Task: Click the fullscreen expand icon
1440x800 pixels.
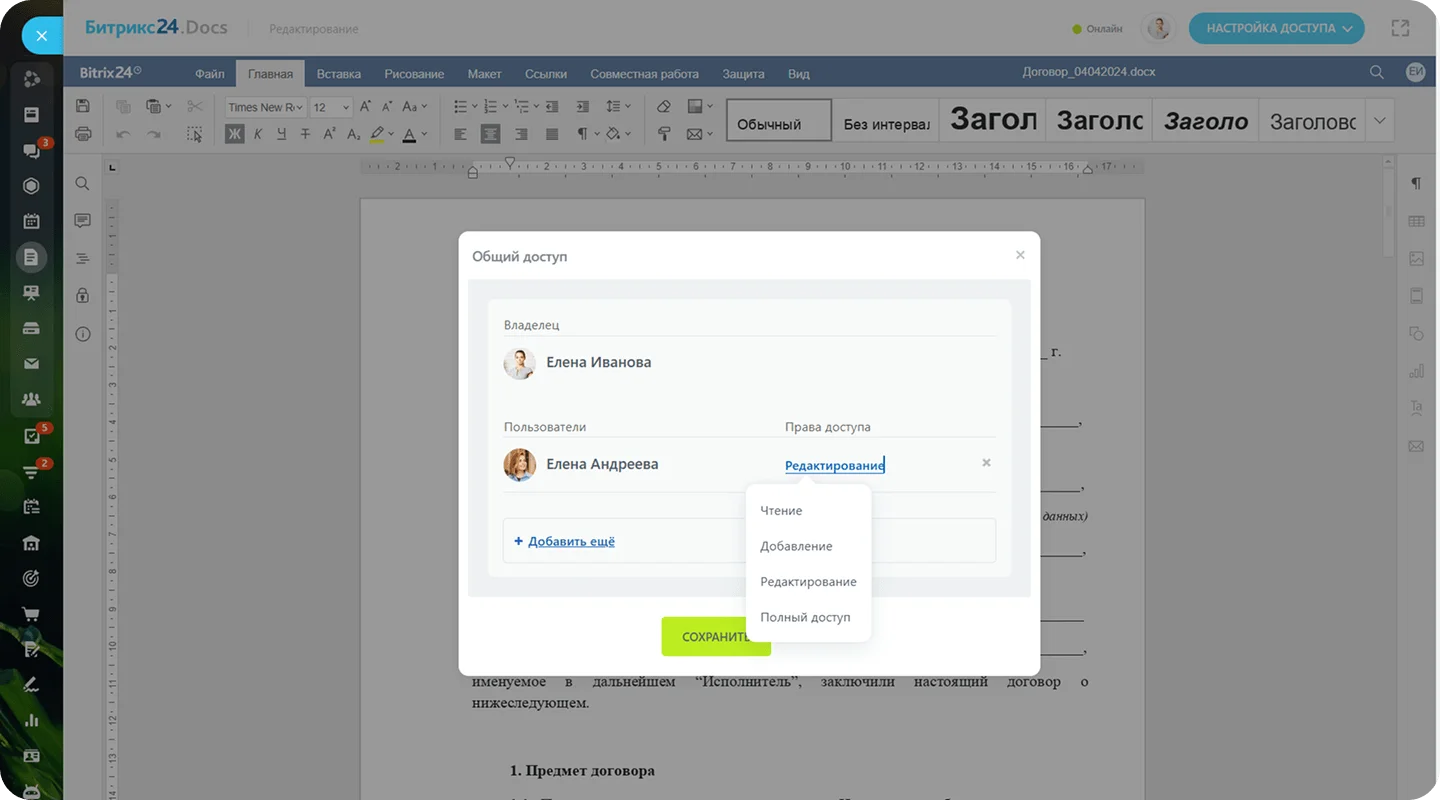Action: pyautogui.click(x=1400, y=29)
